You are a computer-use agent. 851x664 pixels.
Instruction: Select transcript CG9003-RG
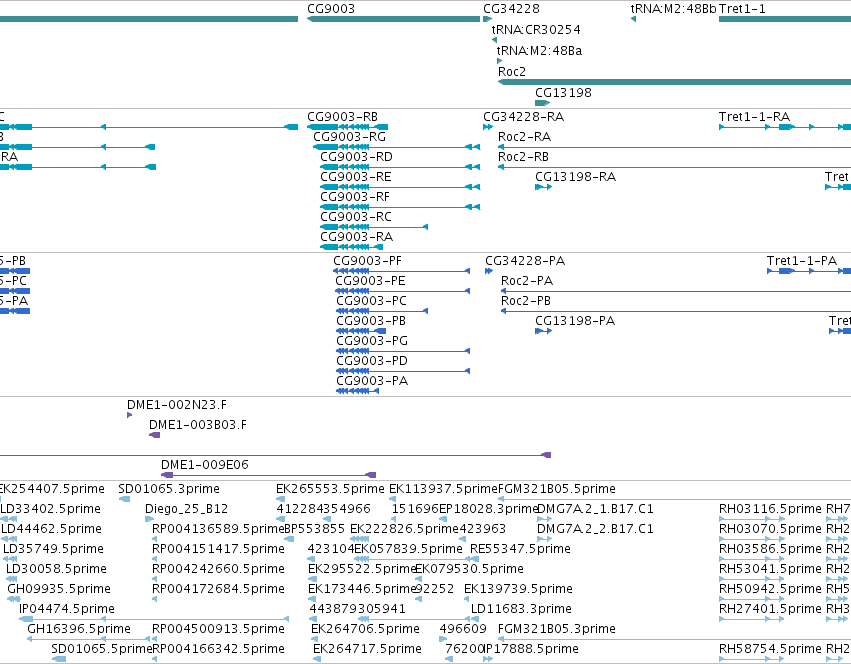click(397, 147)
